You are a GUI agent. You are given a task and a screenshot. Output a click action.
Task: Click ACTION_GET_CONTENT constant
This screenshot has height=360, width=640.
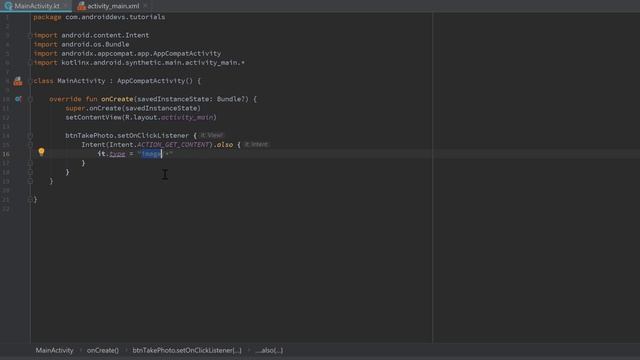[173, 145]
